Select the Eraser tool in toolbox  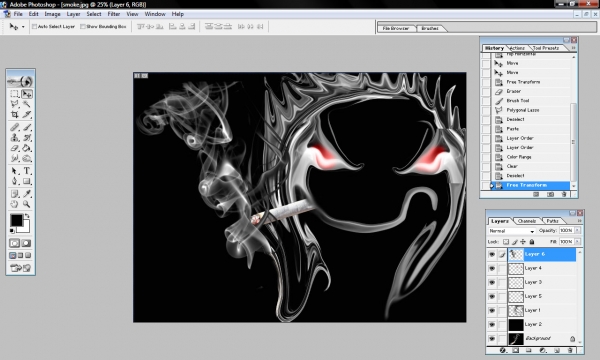15,148
